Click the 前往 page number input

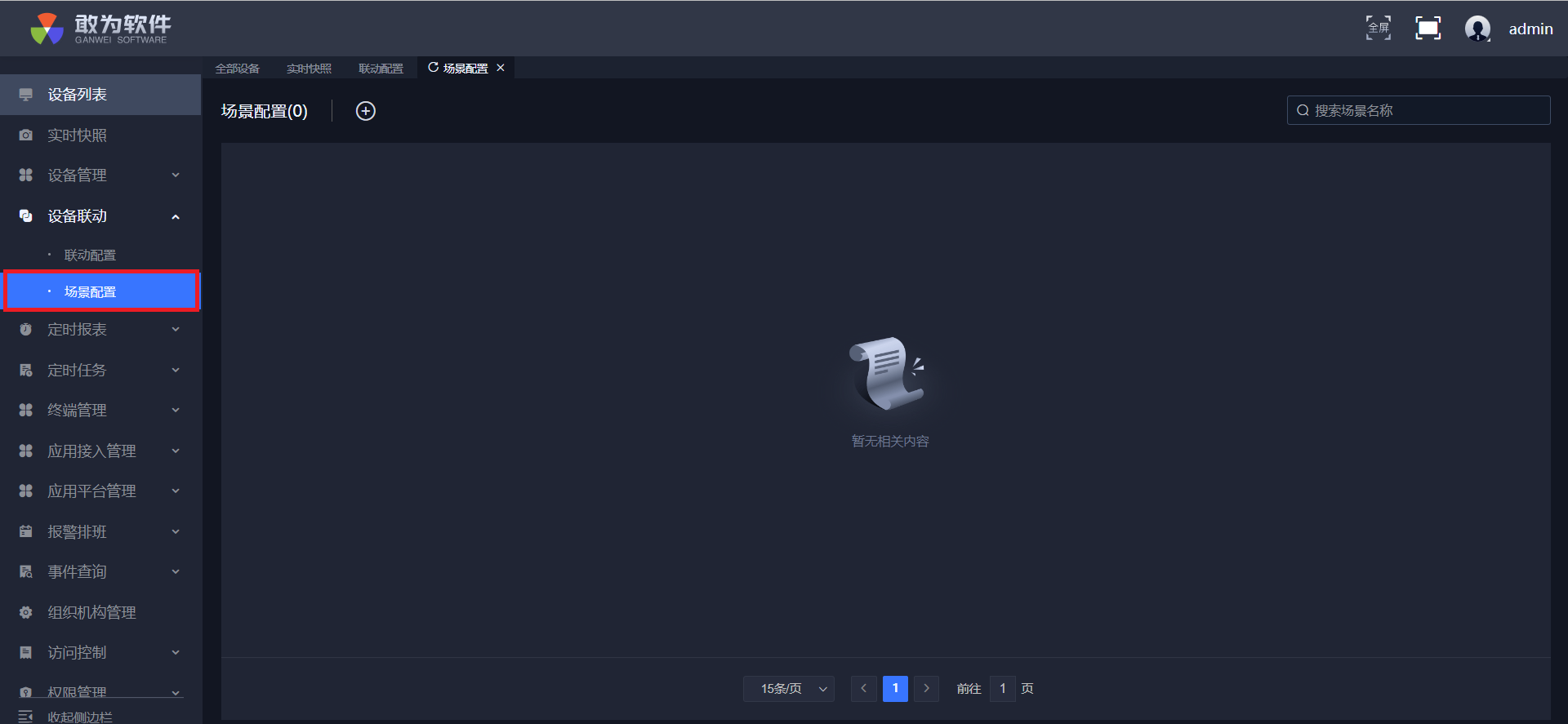pos(1003,689)
